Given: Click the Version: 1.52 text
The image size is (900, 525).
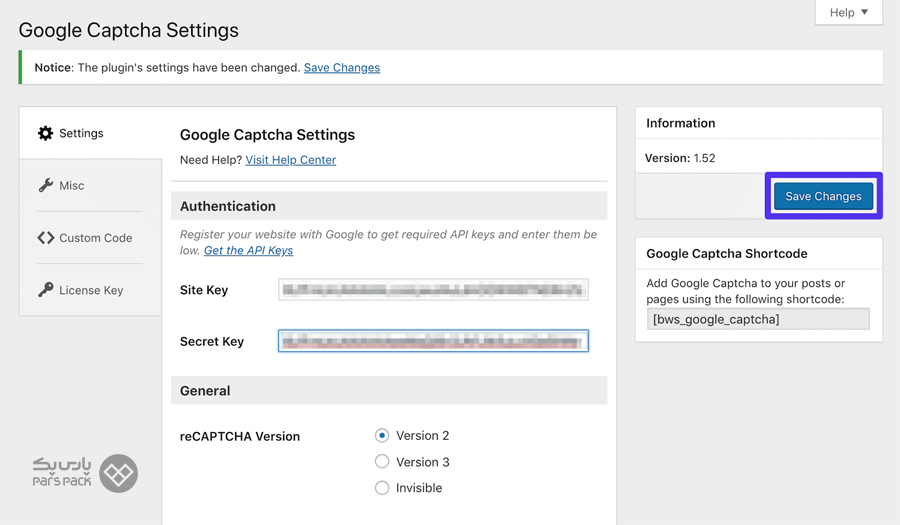Looking at the screenshot, I should (x=680, y=158).
